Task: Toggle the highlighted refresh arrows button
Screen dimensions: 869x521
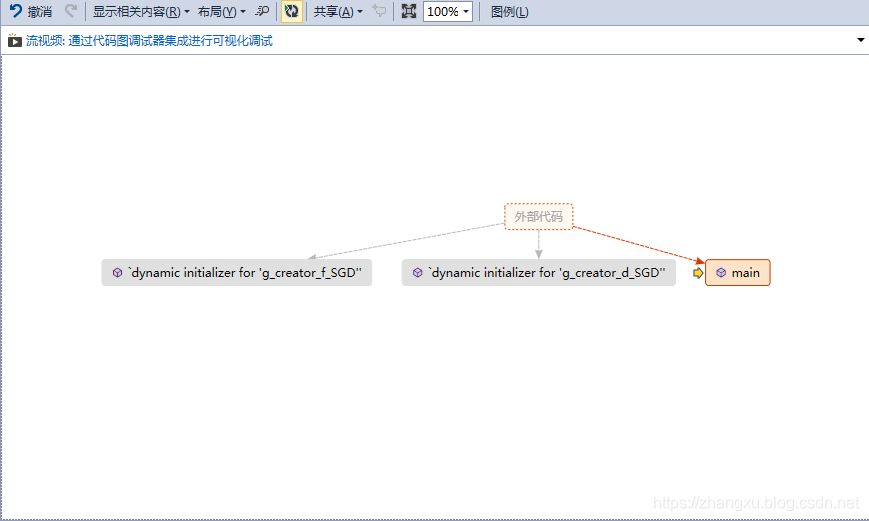Action: (292, 11)
